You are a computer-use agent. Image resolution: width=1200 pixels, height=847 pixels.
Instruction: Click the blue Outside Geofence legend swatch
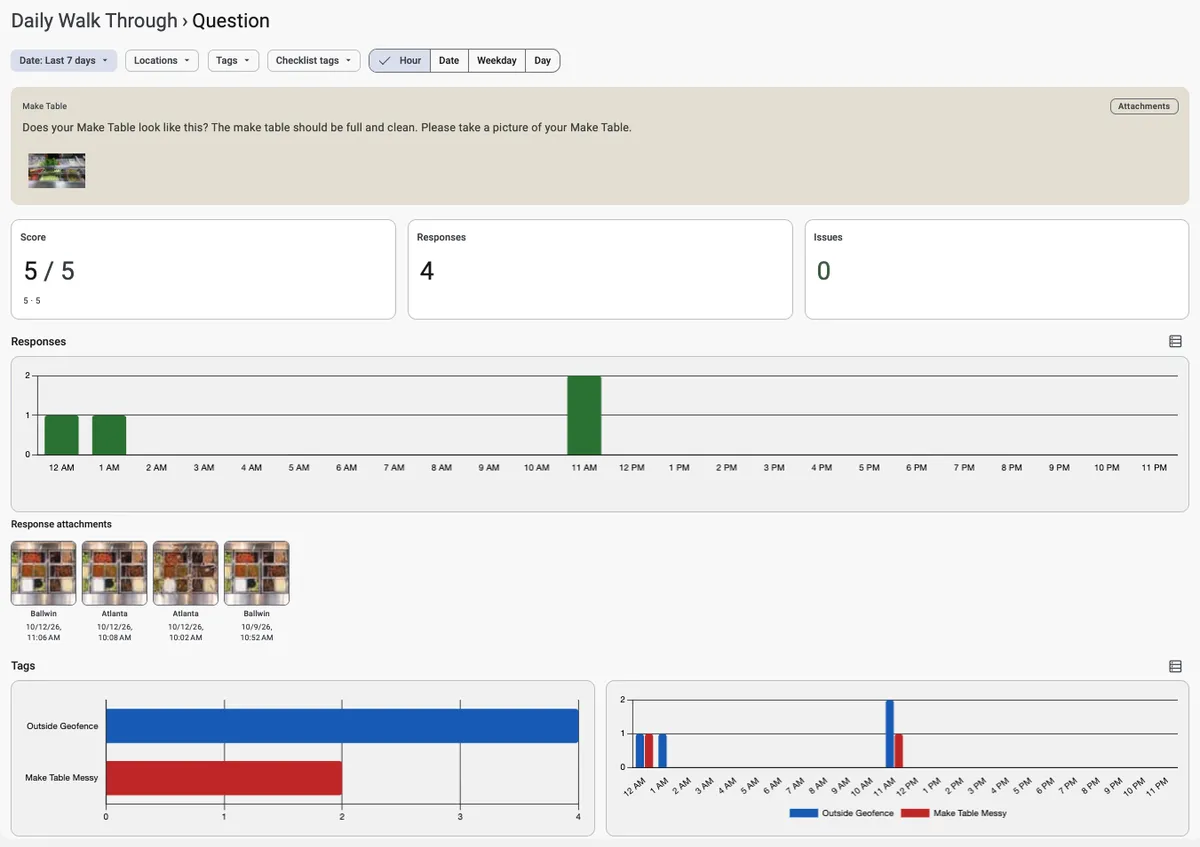coord(803,814)
